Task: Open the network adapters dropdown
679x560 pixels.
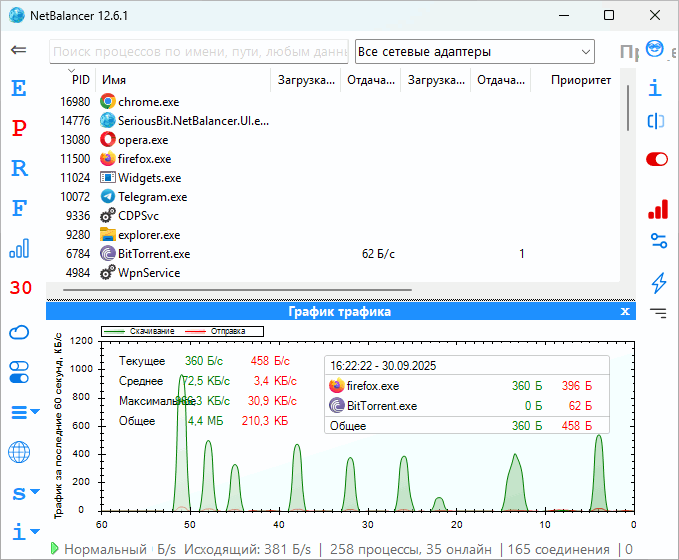Action: pyautogui.click(x=475, y=52)
